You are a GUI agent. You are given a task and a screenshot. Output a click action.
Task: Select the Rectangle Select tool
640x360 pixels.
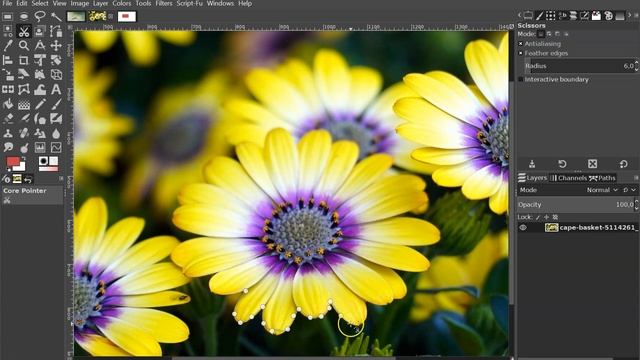(x=8, y=17)
